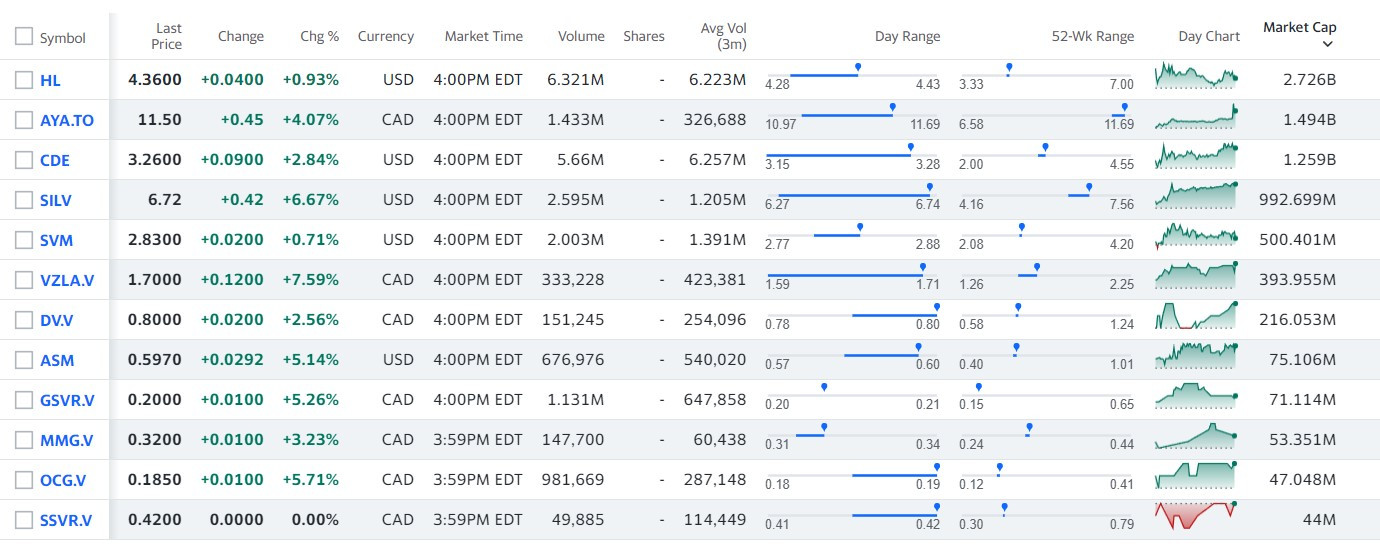This screenshot has height=558, width=1380.
Task: Open the HL day chart sparkline
Action: pyautogui.click(x=1196, y=78)
